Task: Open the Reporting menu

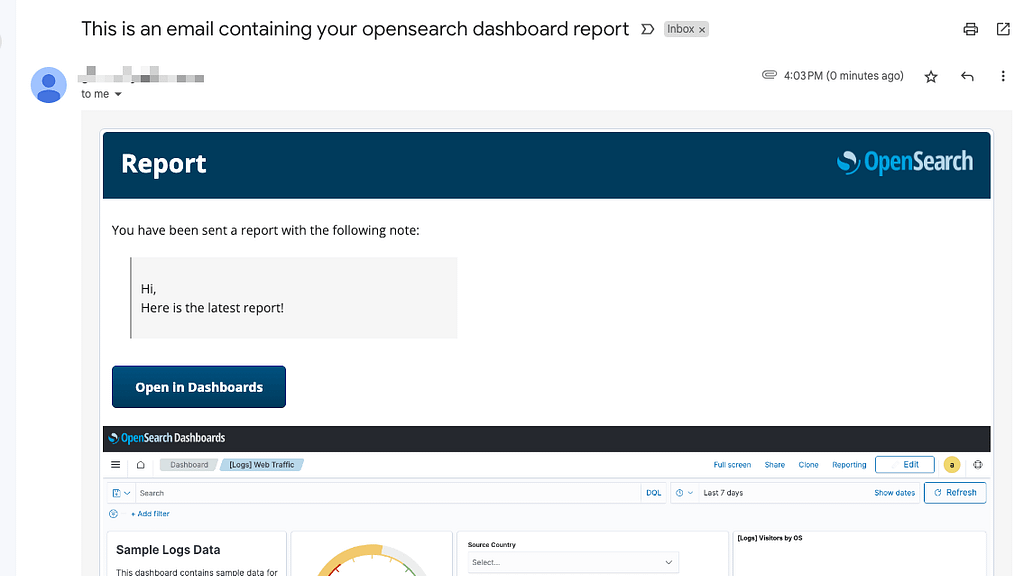Action: pos(849,464)
